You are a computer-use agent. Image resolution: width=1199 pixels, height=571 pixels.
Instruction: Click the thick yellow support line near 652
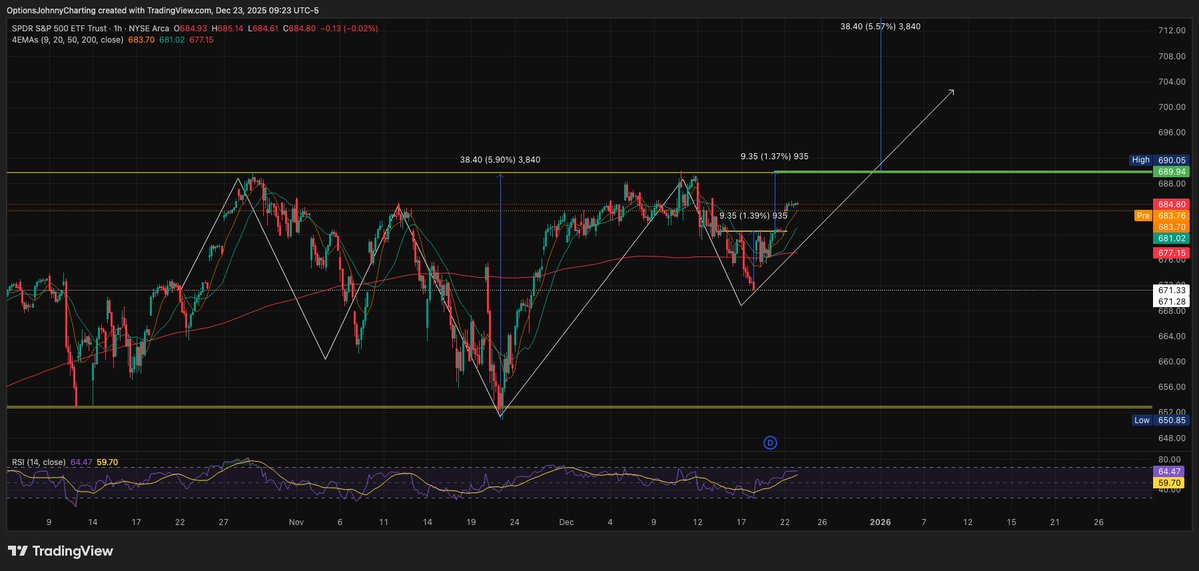click(x=578, y=407)
